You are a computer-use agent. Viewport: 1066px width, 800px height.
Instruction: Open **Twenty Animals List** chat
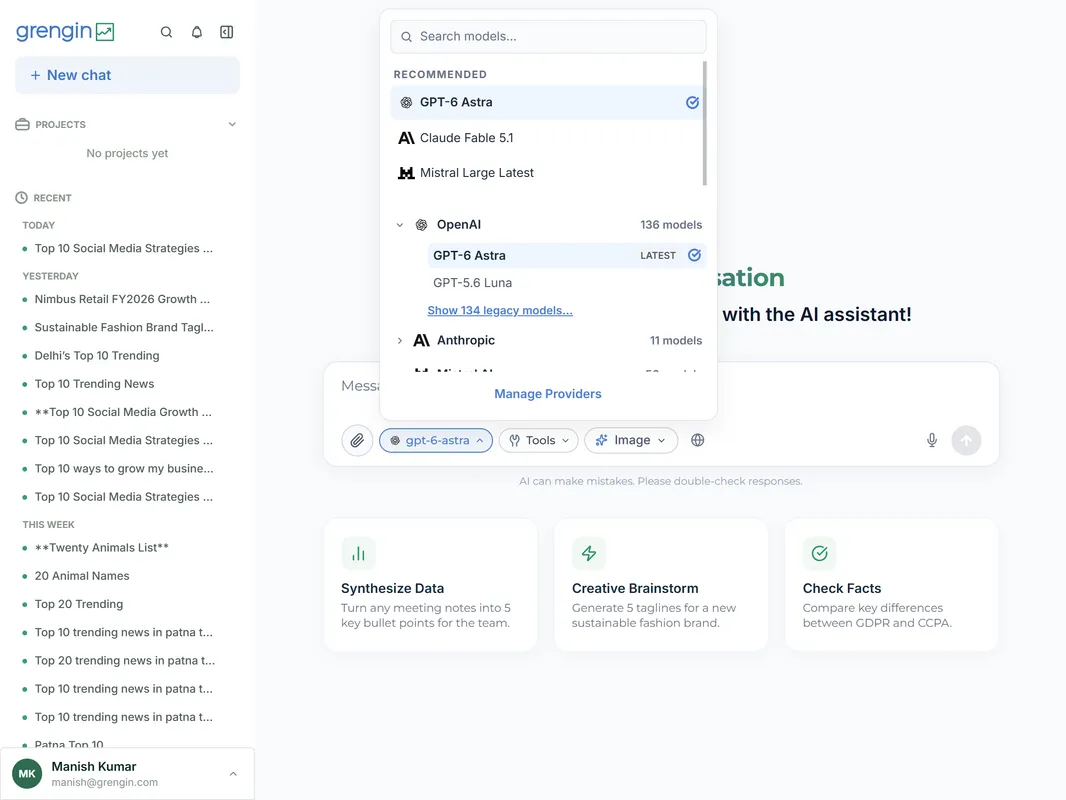point(102,547)
